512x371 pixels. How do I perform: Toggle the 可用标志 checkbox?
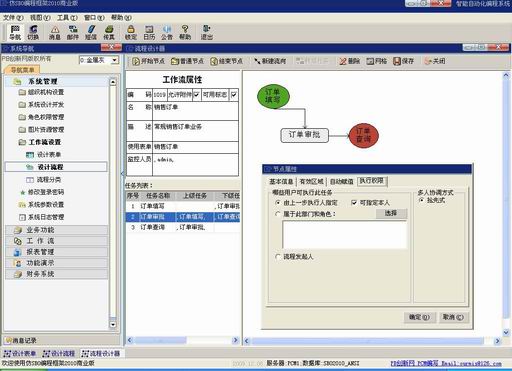pos(234,95)
